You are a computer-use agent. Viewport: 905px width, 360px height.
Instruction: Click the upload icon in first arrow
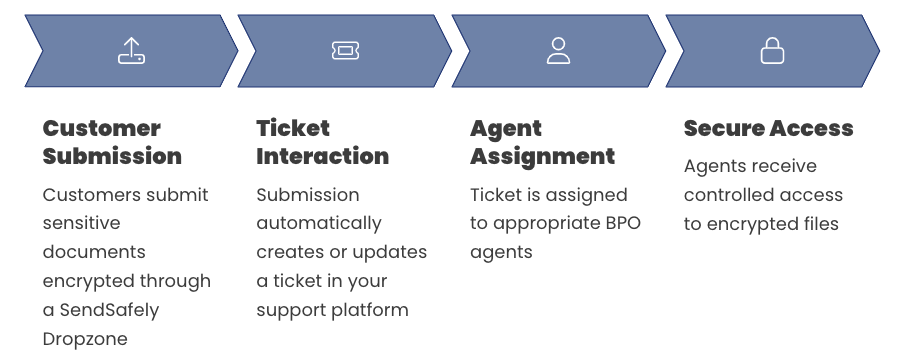(132, 51)
